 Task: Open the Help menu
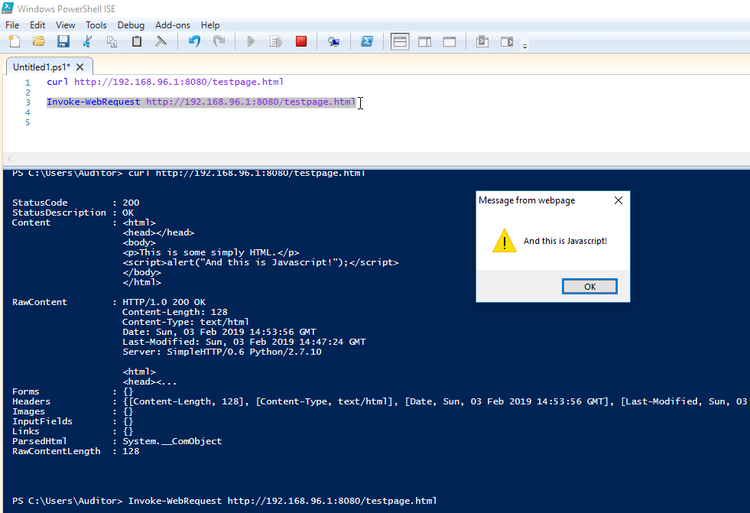[210, 25]
